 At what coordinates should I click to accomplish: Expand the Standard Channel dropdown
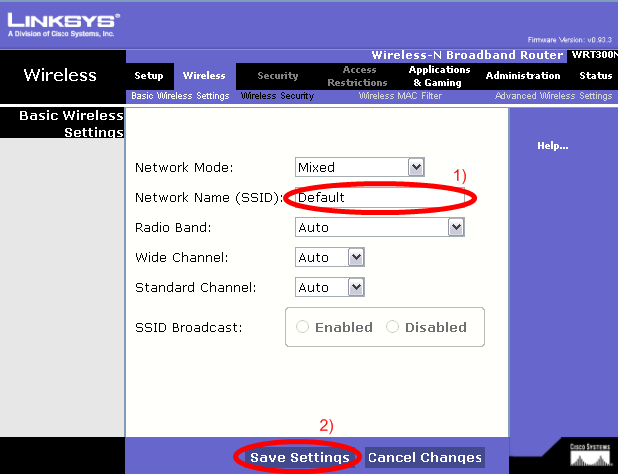[x=355, y=287]
